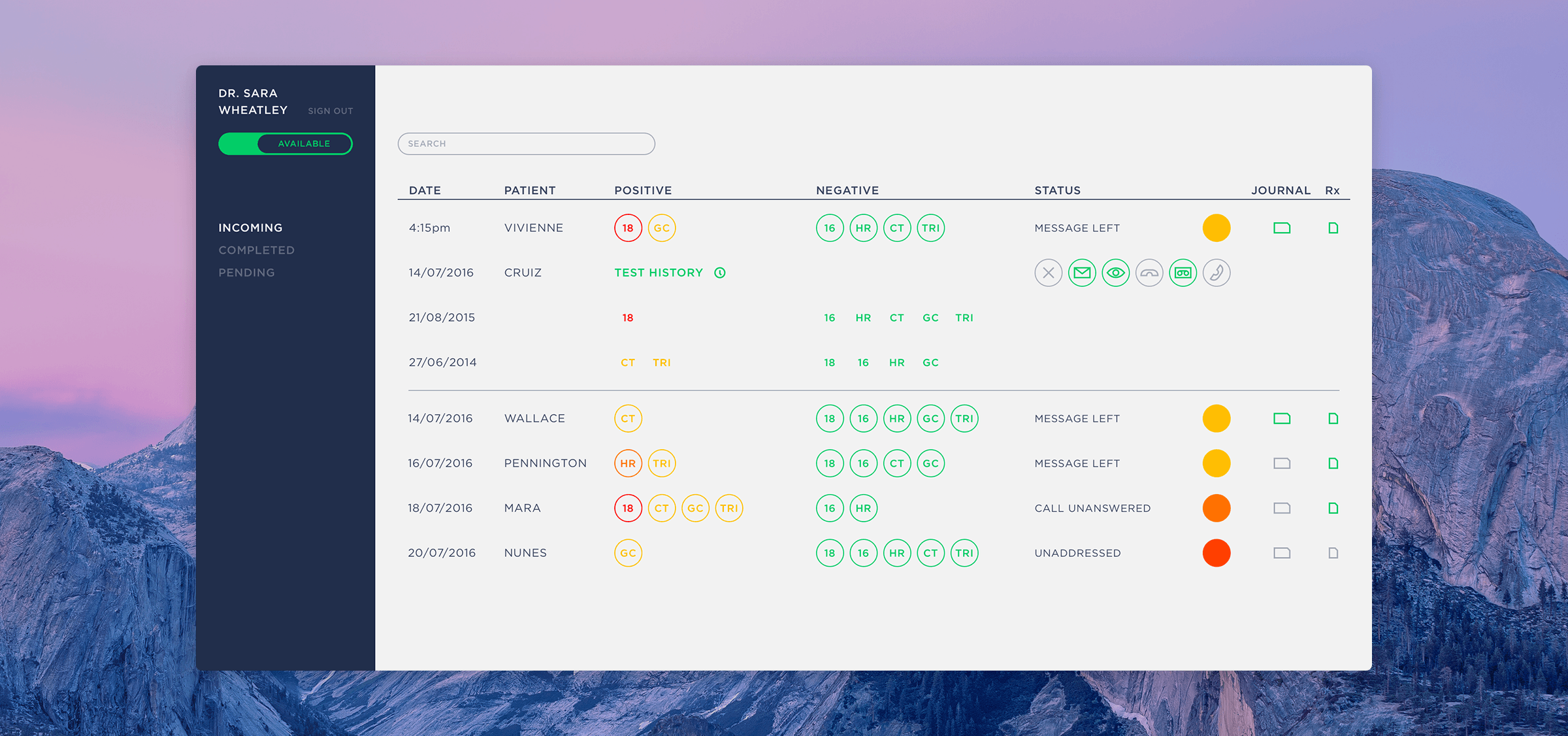This screenshot has width=1568, height=736.
Task: Expand the Wallace patient row
Action: click(534, 418)
